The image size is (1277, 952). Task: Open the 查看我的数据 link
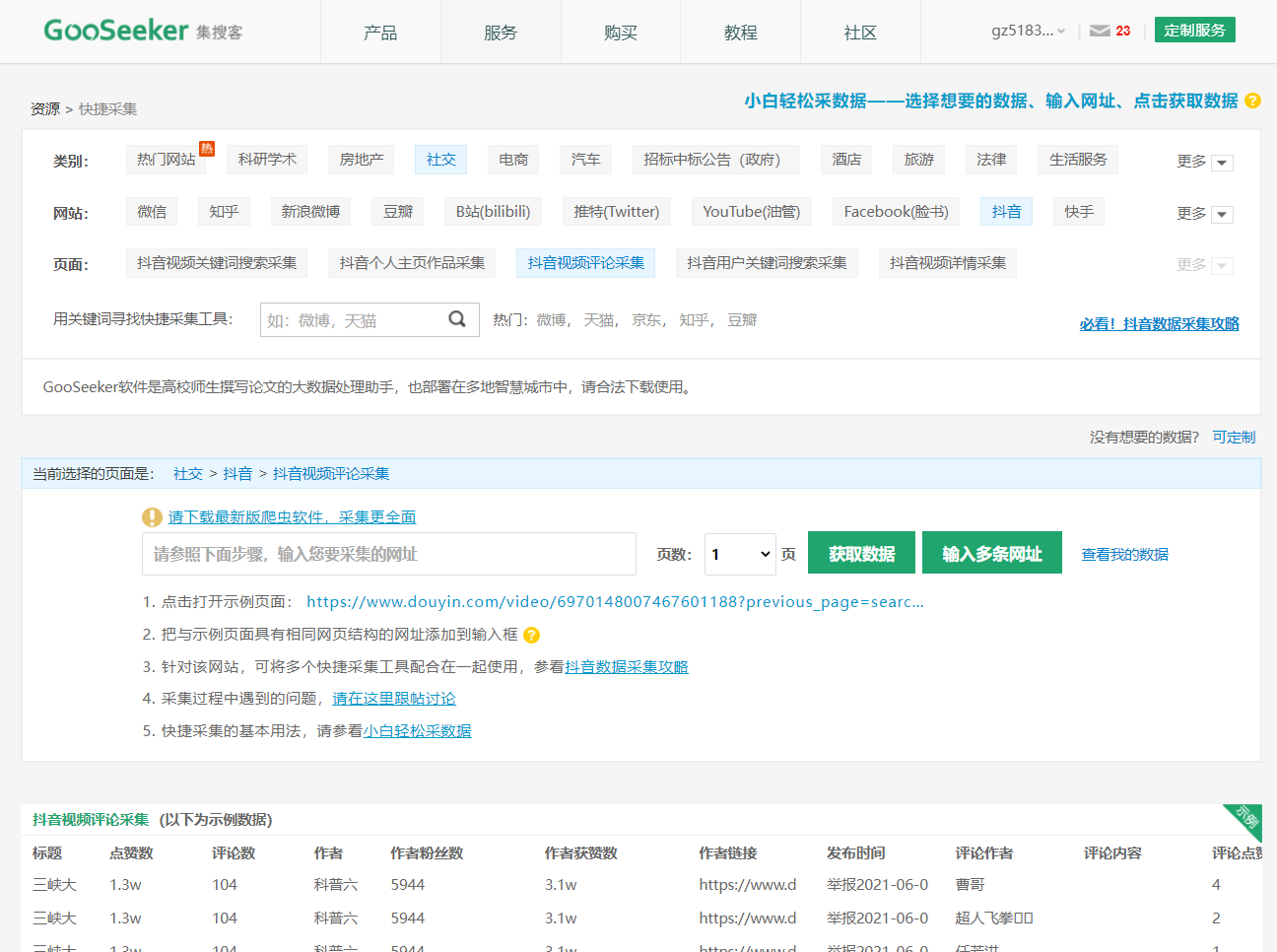click(1124, 555)
